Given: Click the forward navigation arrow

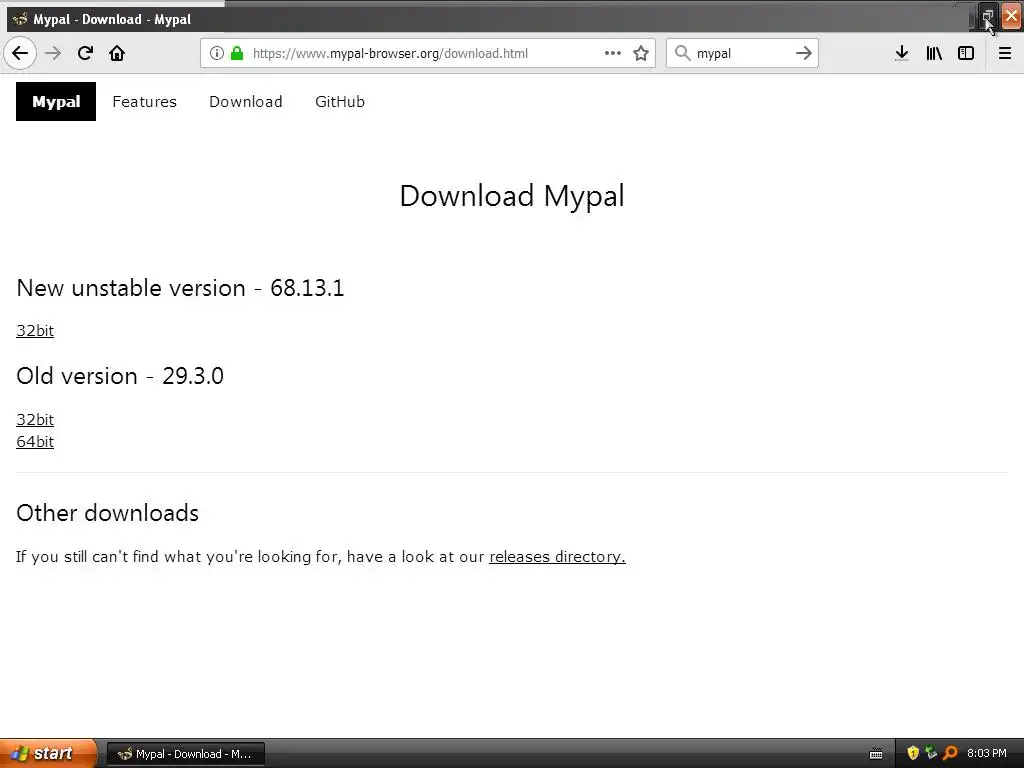Looking at the screenshot, I should click(53, 54).
